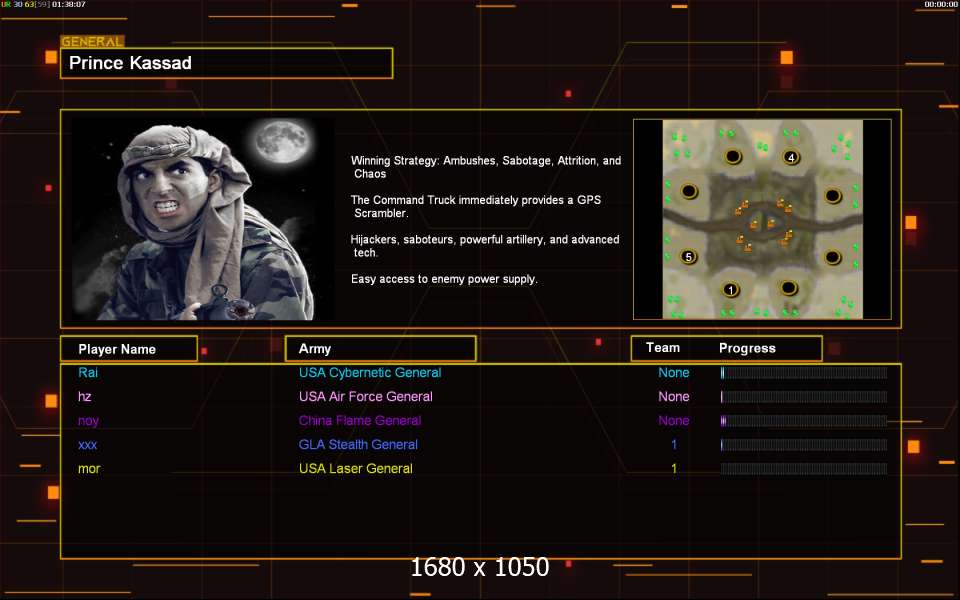Select player name Rai

coord(88,372)
